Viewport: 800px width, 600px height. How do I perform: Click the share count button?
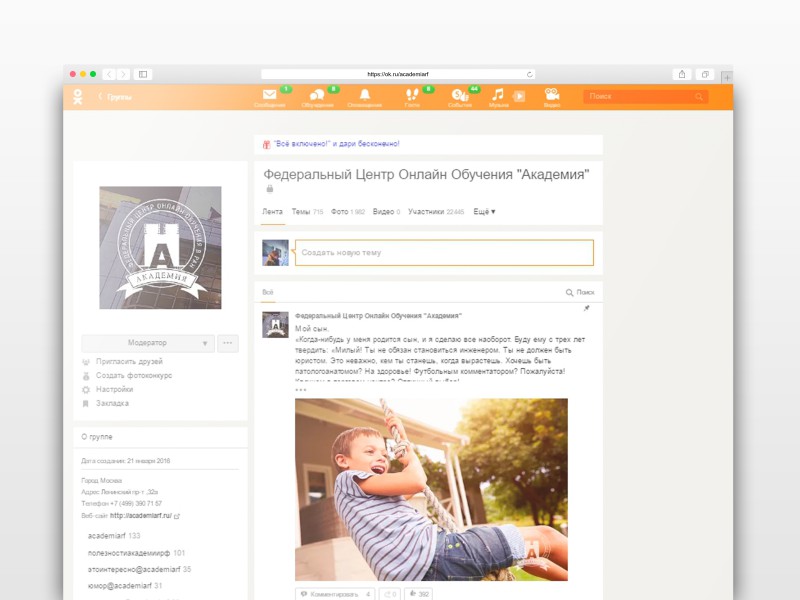390,594
